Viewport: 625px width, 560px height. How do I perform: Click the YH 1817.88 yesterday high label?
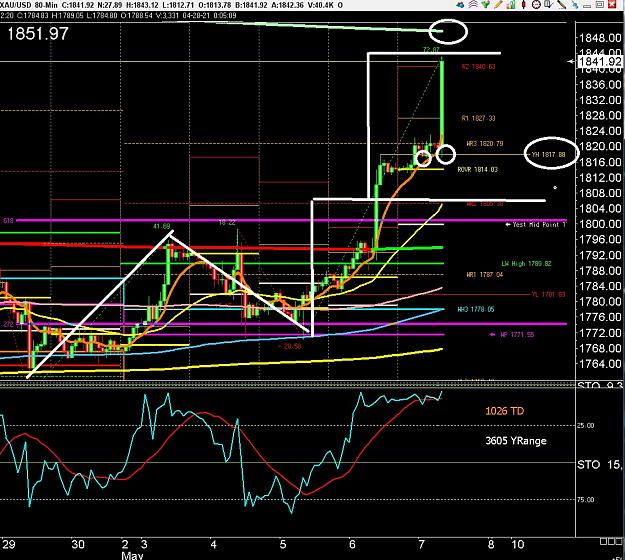pyautogui.click(x=548, y=155)
